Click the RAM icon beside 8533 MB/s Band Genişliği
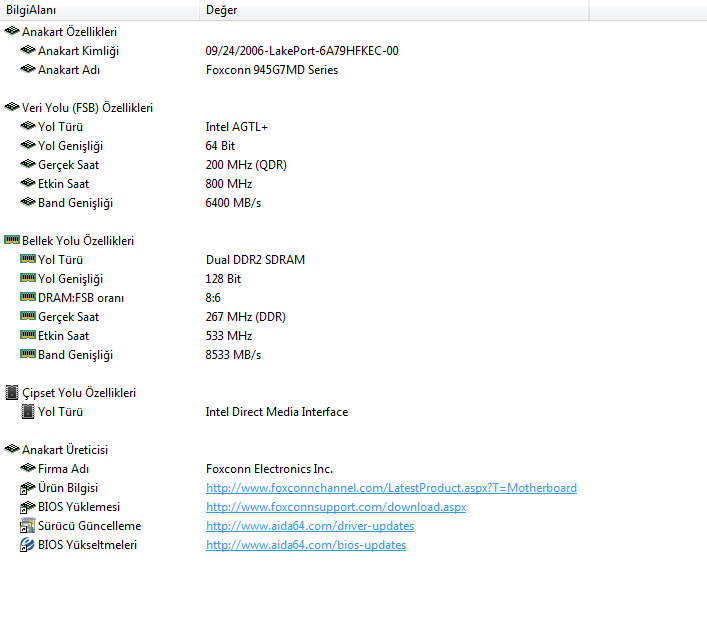Screen dimensions: 707x644 click(28, 354)
